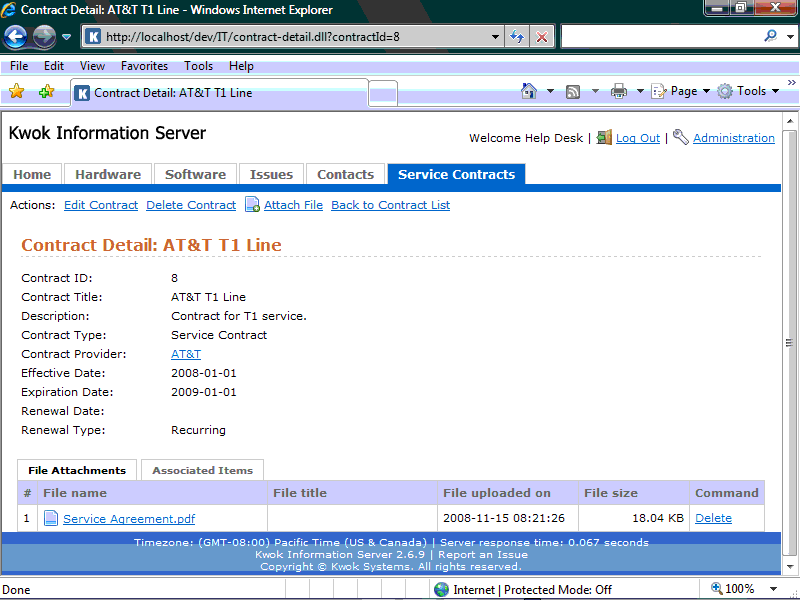Click the Kwok site icon in address bar
The height and width of the screenshot is (600, 800).
point(93,37)
